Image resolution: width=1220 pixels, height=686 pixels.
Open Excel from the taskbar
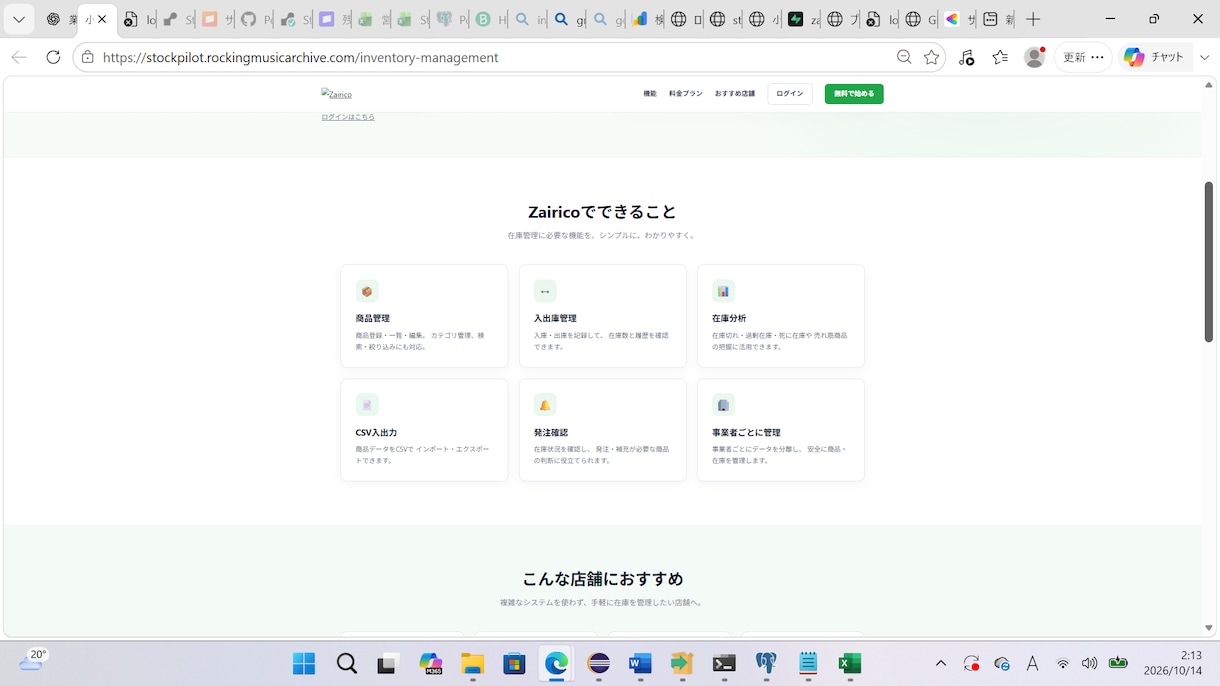pyautogui.click(x=850, y=663)
